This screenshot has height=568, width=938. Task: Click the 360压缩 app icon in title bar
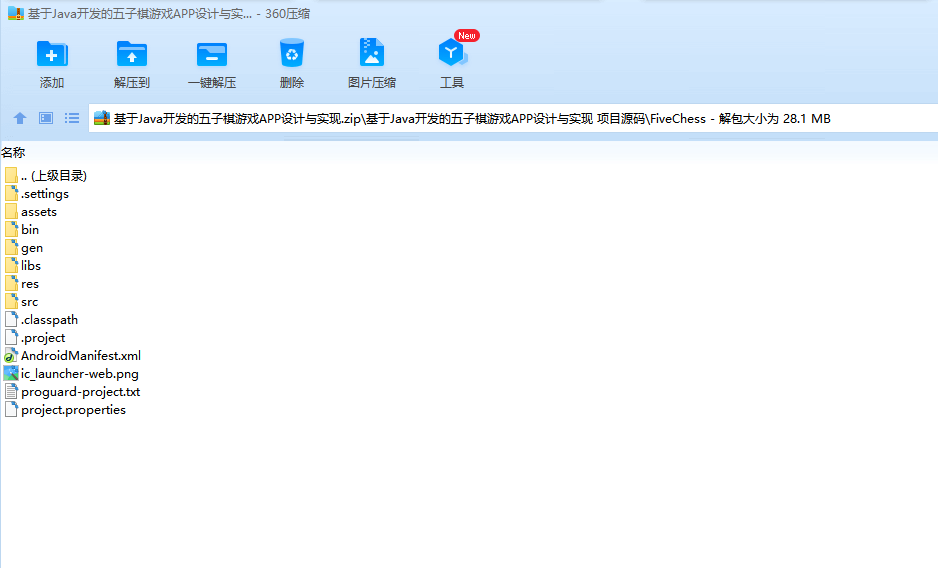point(16,13)
